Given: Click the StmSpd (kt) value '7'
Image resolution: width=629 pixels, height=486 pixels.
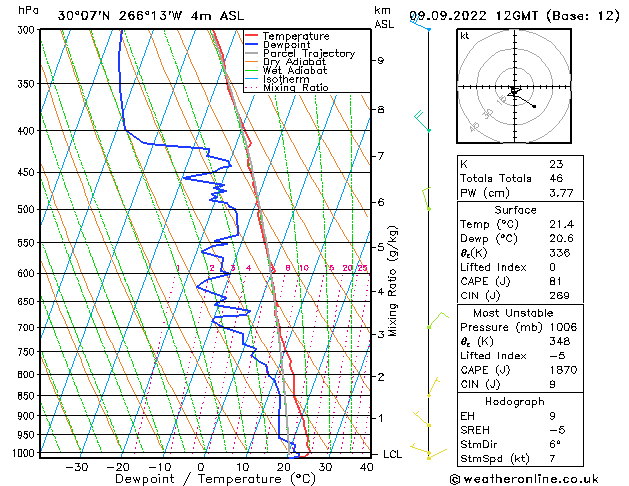Looking at the screenshot, I should coord(553,459).
